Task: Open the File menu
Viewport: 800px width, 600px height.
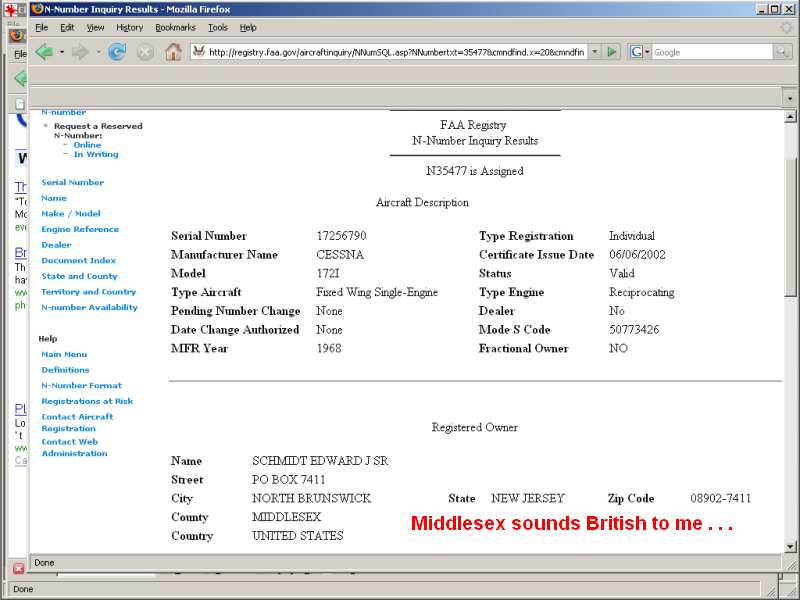Action: 41,28
